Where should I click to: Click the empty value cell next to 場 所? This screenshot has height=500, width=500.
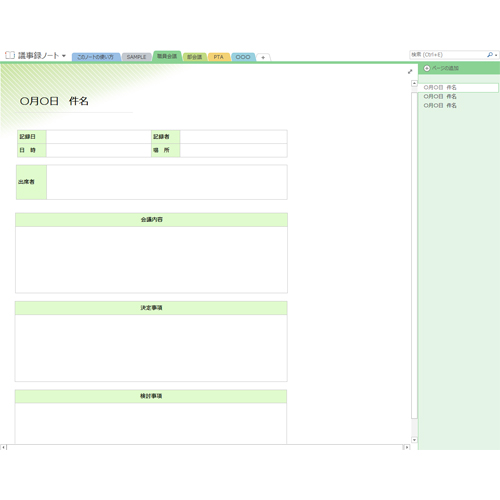[233, 150]
